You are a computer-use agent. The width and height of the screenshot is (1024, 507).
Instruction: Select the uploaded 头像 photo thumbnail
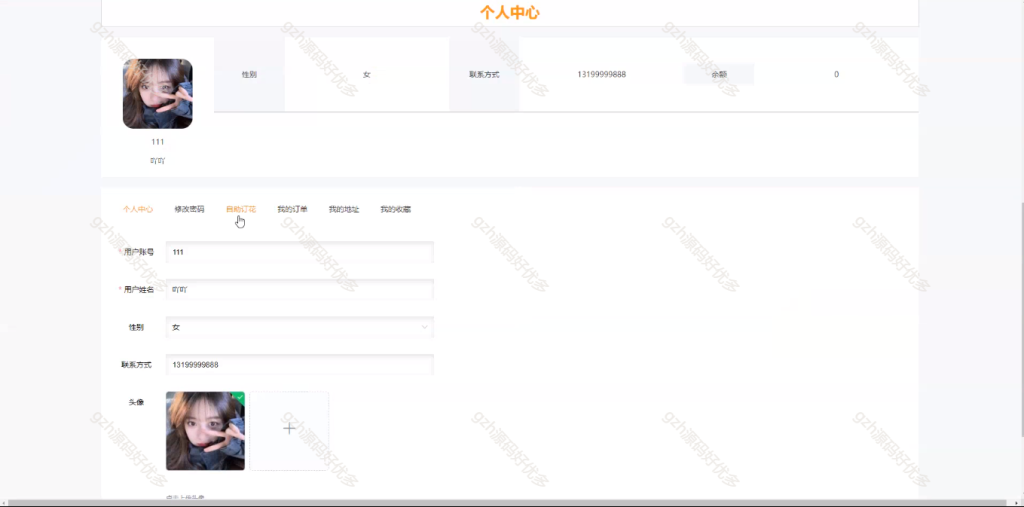point(205,431)
